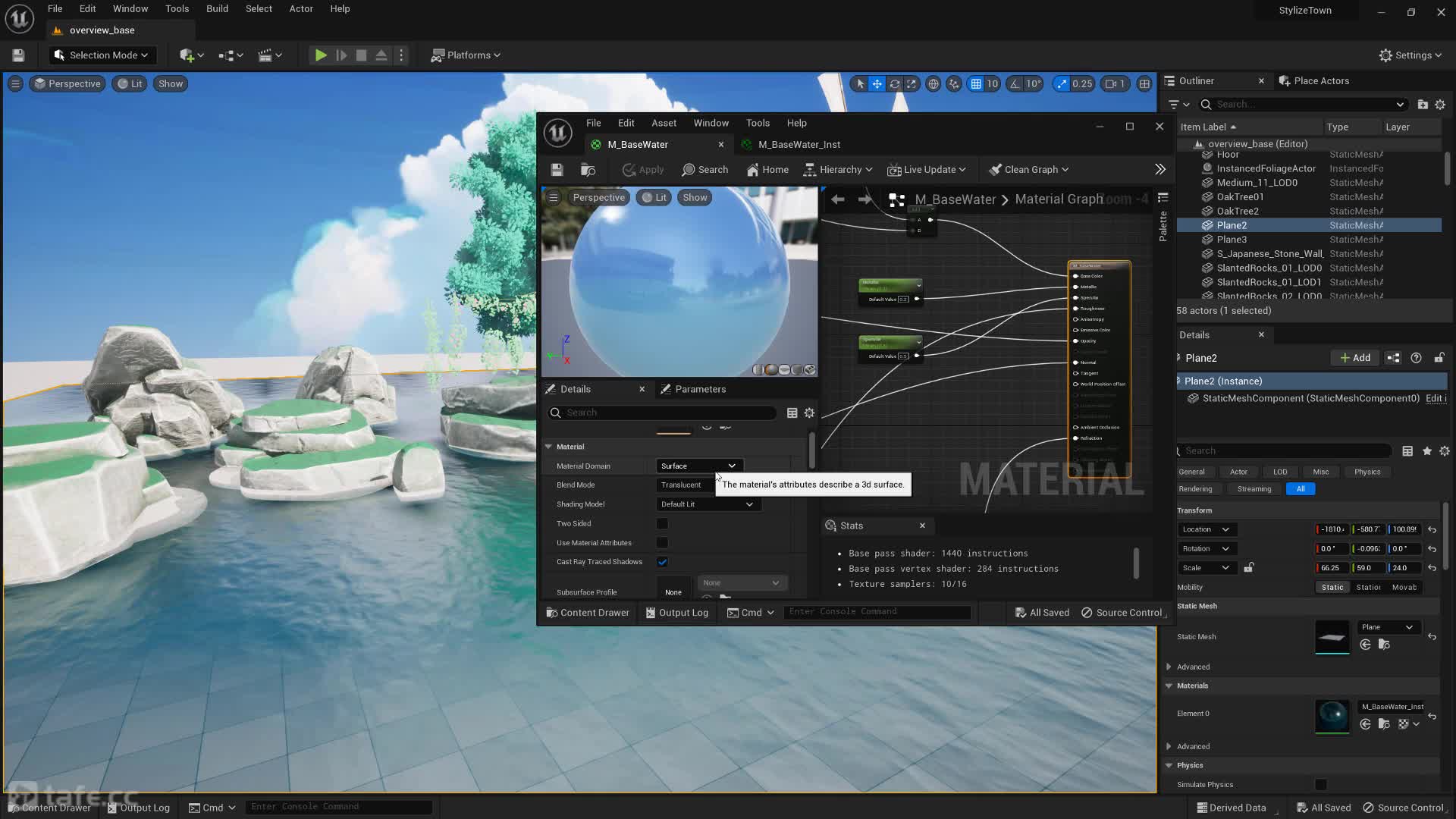This screenshot has height=819, width=1456.
Task: Switch to Place Actors tab
Action: pos(1313,81)
